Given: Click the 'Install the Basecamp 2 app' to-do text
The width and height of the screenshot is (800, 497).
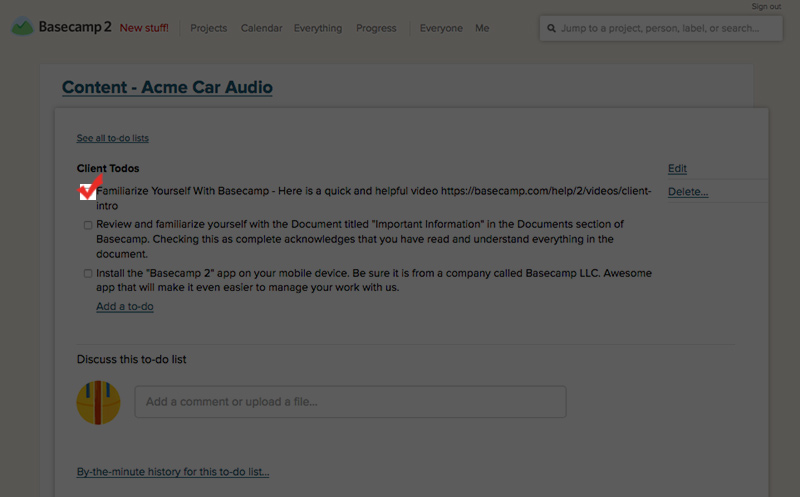Looking at the screenshot, I should (374, 280).
